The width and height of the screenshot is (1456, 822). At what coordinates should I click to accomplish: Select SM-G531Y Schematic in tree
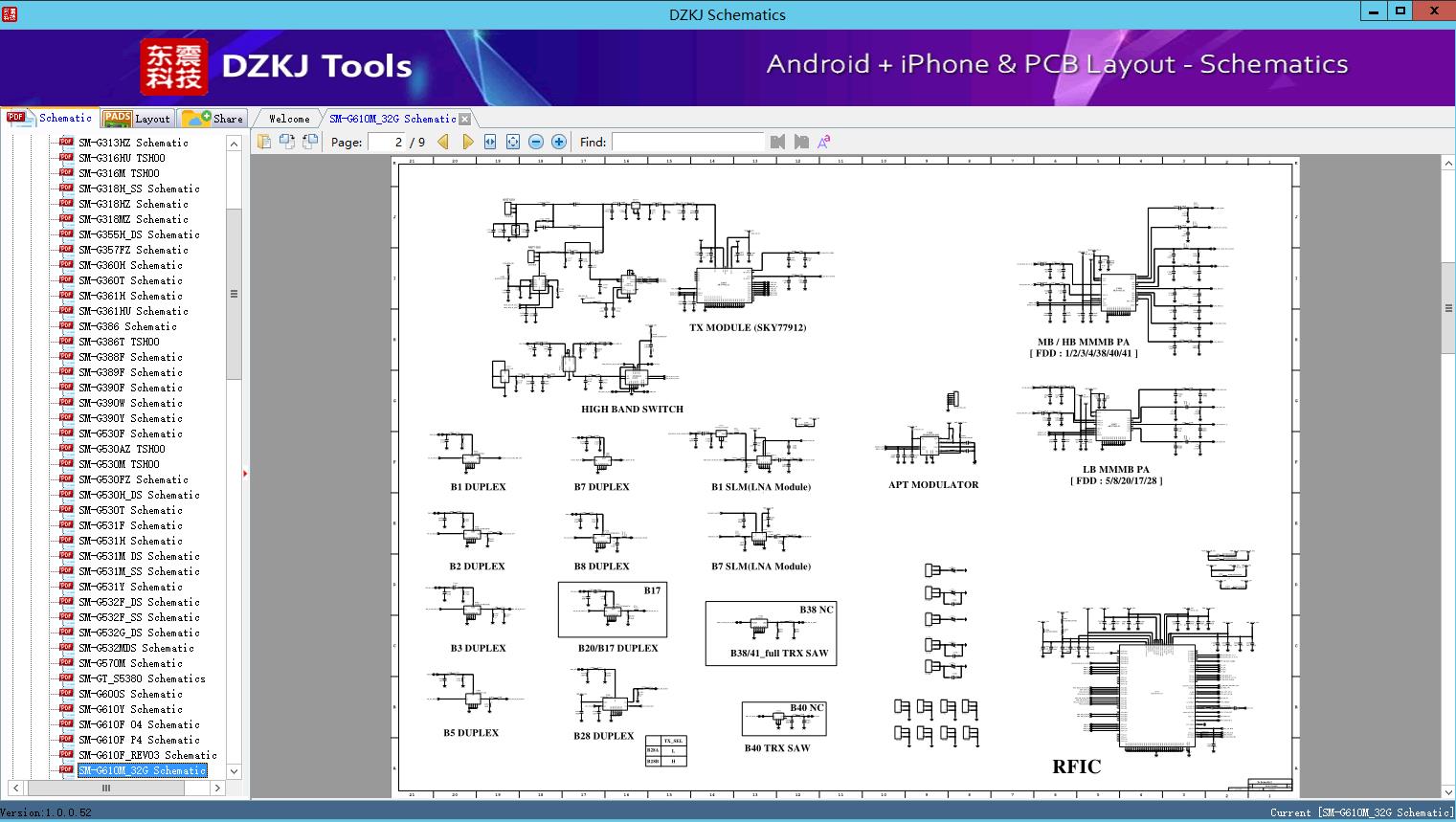tap(130, 587)
